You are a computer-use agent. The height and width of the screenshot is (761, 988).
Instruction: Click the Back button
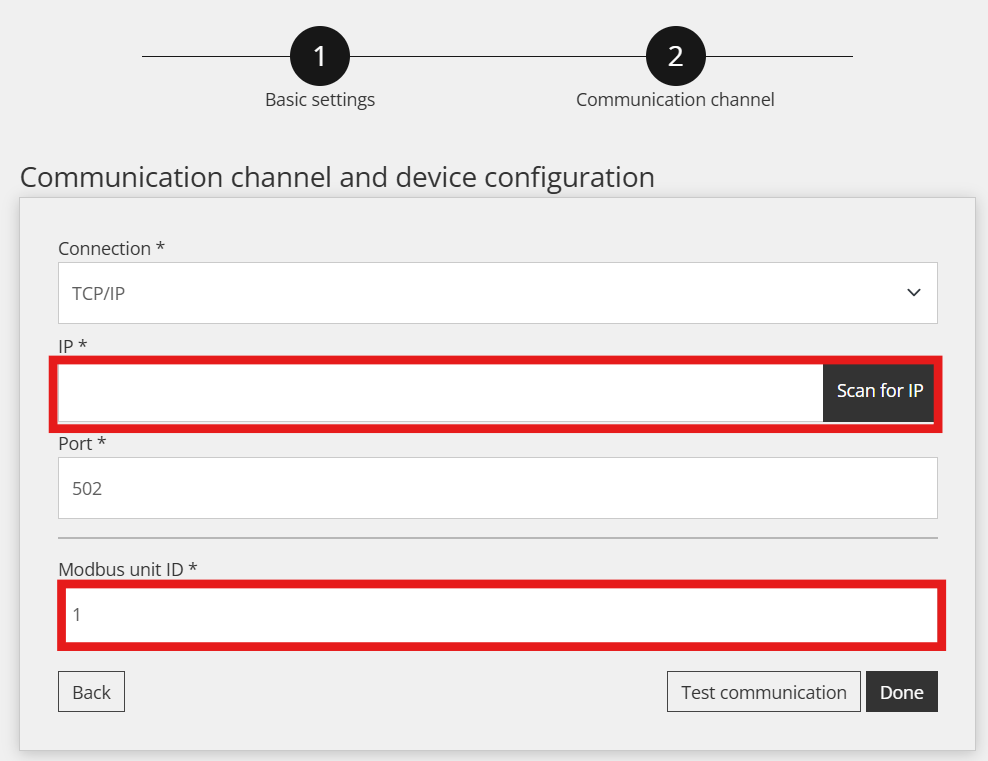click(x=91, y=692)
